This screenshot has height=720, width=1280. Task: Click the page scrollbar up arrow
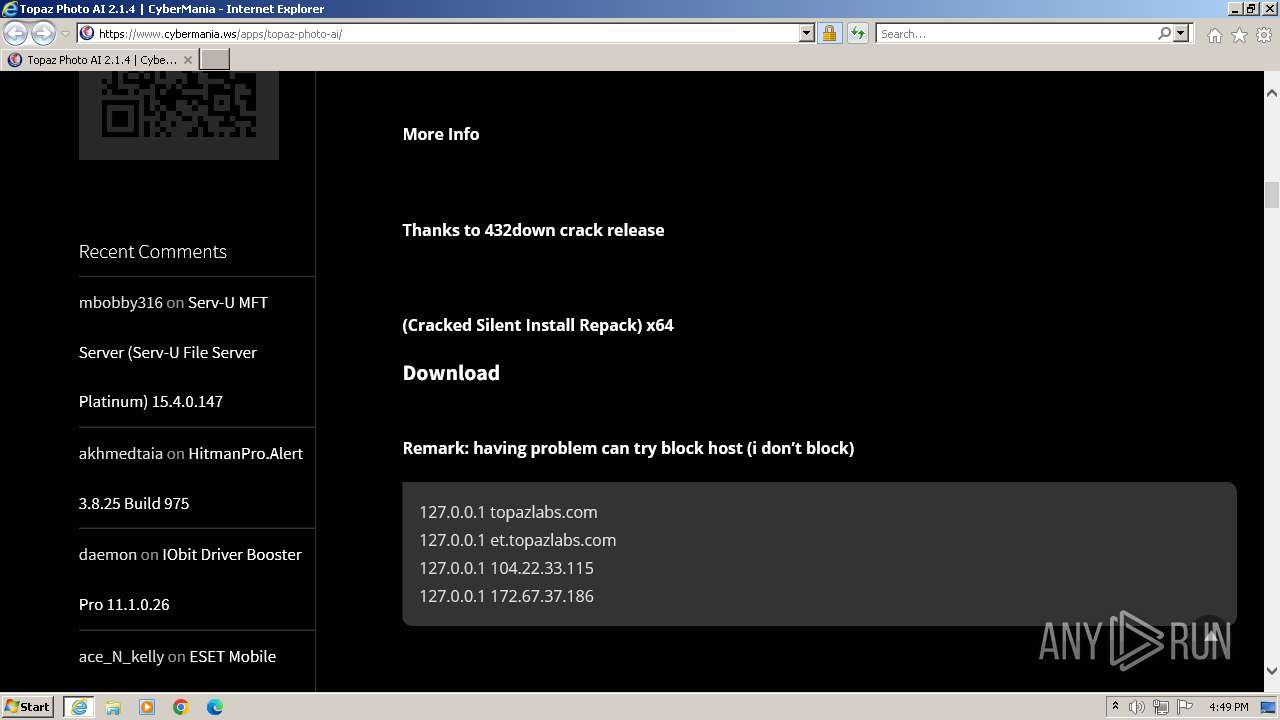1272,93
